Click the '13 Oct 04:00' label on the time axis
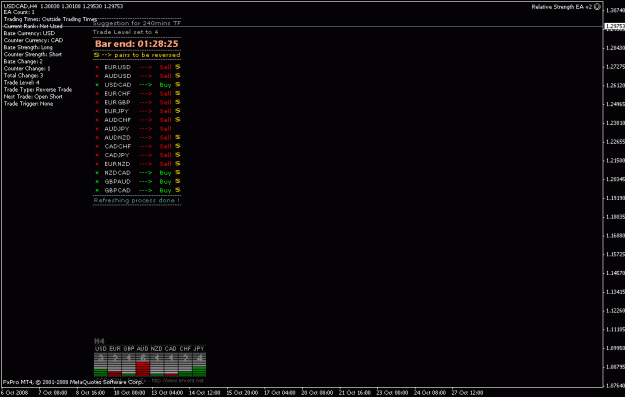625x397 pixels. click(x=167, y=393)
